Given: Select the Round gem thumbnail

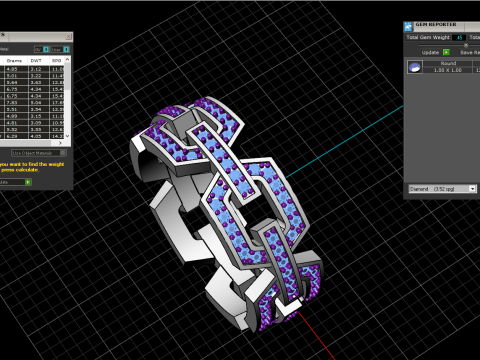Looking at the screenshot, I should click(415, 67).
